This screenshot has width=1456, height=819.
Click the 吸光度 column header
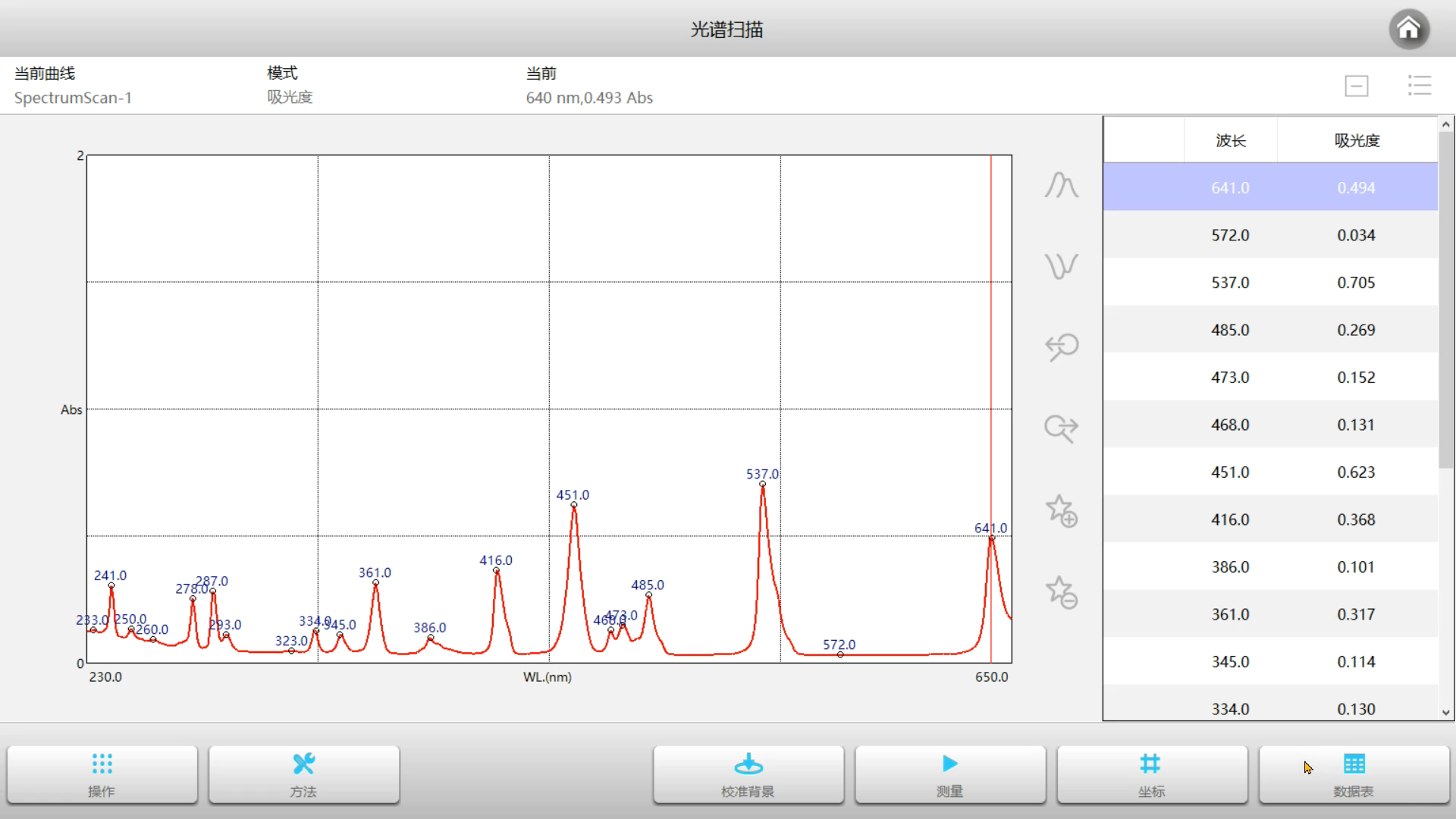tap(1357, 140)
